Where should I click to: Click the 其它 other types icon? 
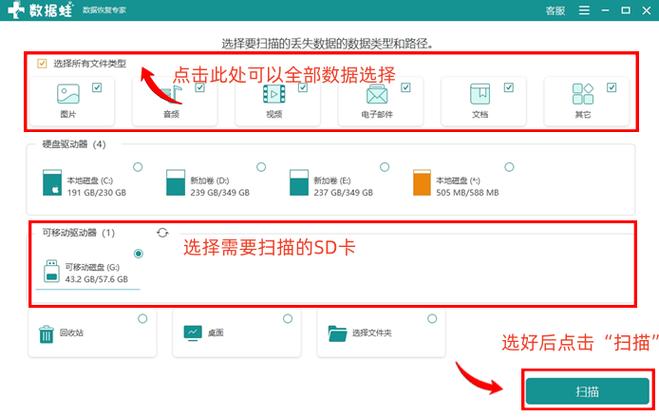[x=583, y=94]
